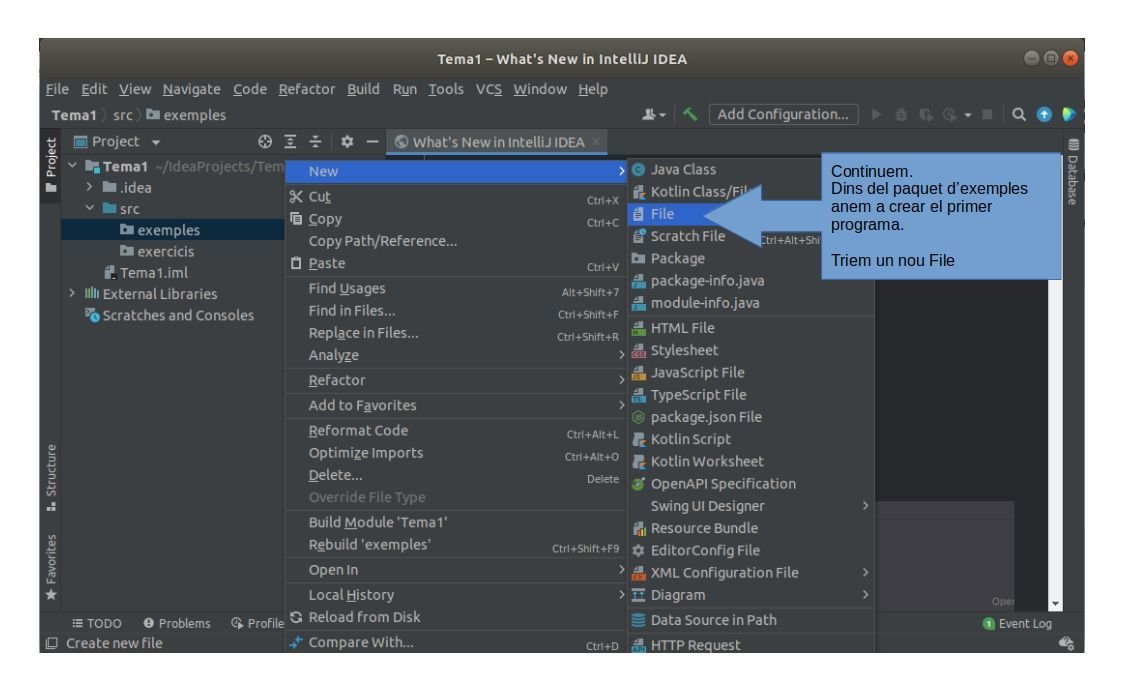The height and width of the screenshot is (691, 1123).
Task: Expand the Refactor submenu in context menu
Action: pyautogui.click(x=456, y=380)
